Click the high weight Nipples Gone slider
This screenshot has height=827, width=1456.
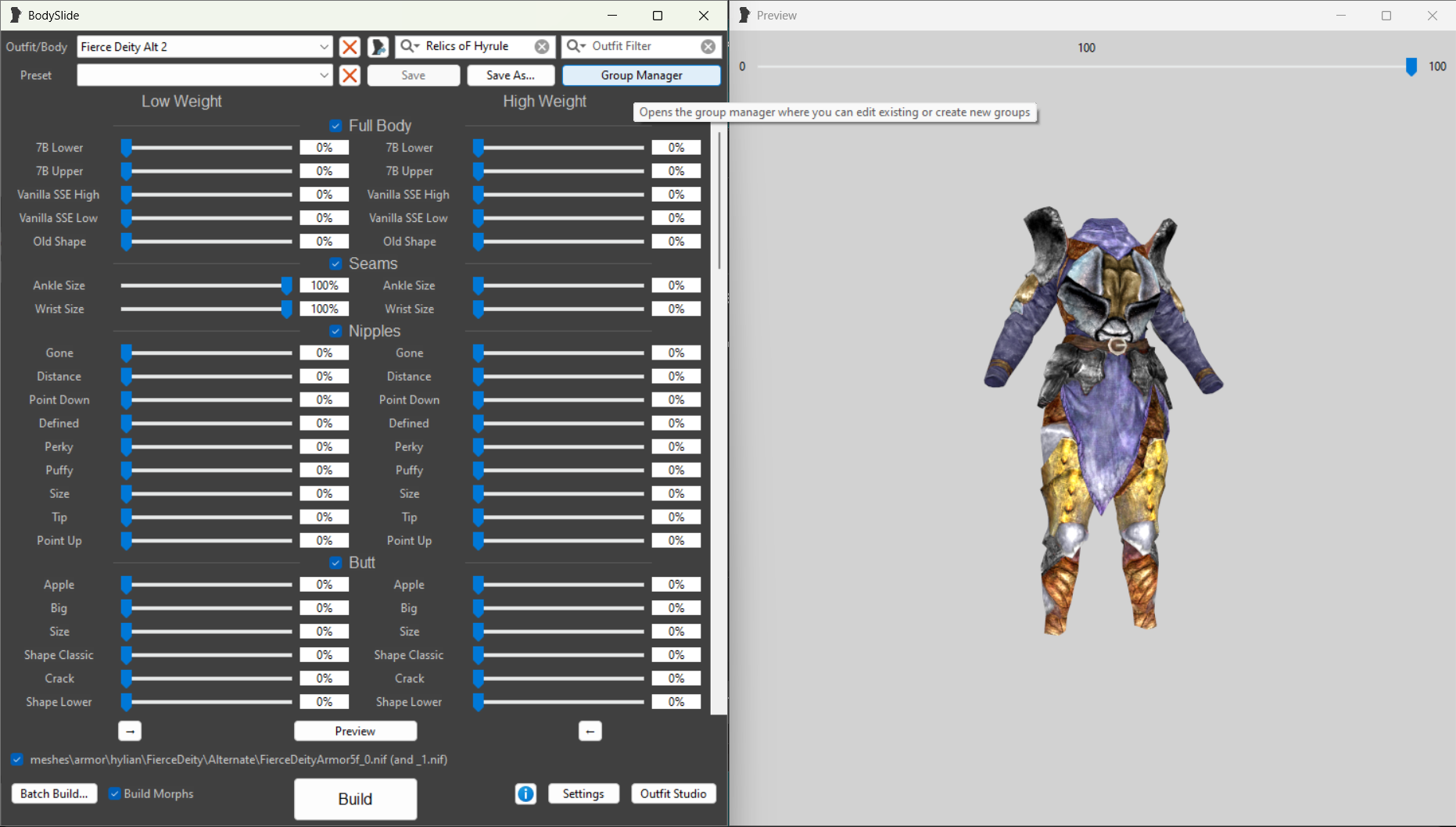tap(558, 353)
